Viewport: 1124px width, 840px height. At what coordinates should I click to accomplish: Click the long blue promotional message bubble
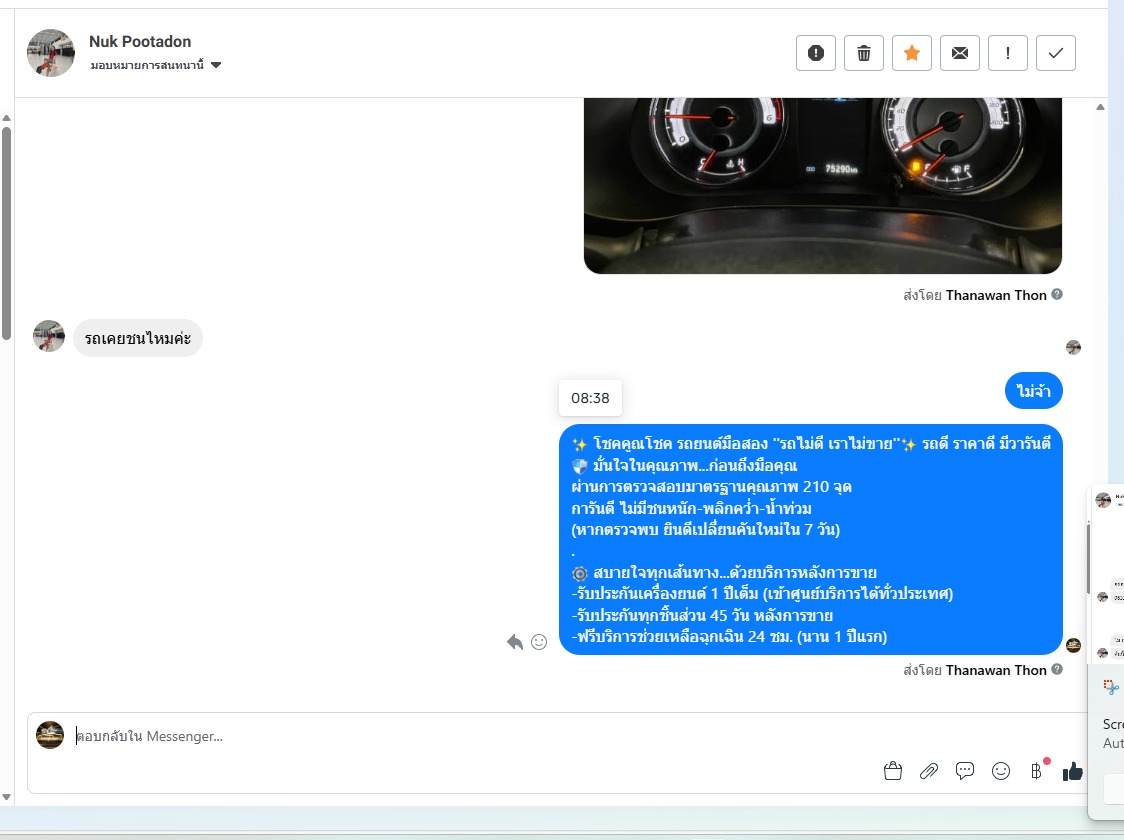pos(811,540)
